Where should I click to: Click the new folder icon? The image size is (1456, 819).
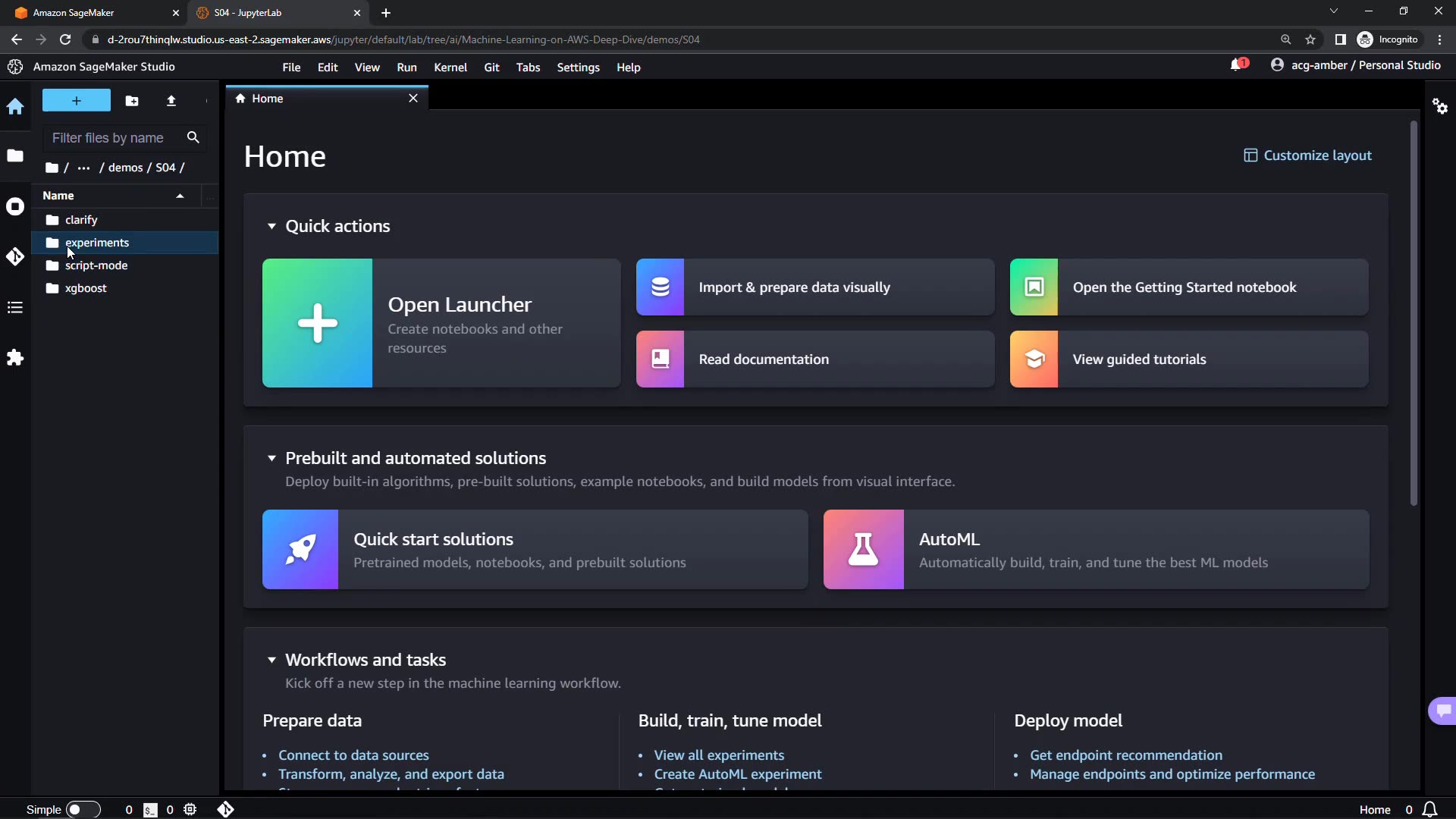pyautogui.click(x=132, y=101)
